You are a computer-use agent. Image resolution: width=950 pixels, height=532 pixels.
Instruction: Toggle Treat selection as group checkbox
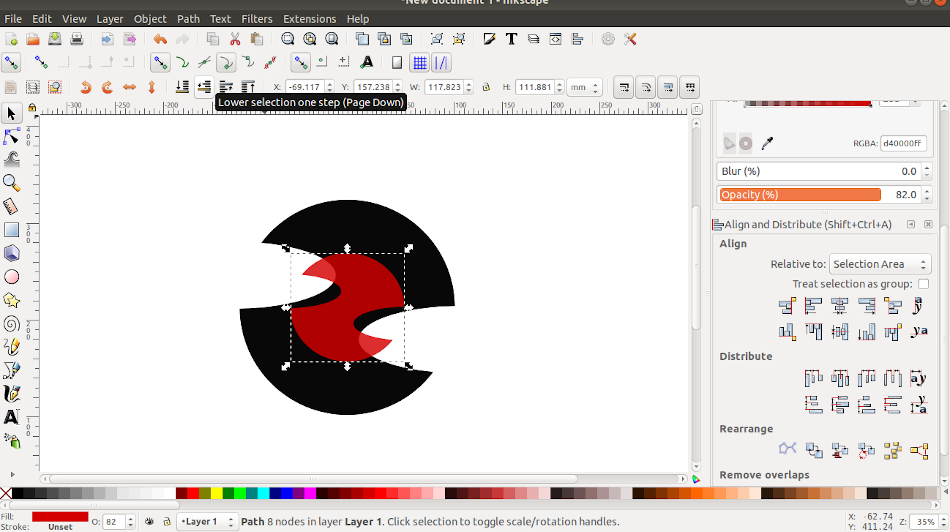point(923,284)
